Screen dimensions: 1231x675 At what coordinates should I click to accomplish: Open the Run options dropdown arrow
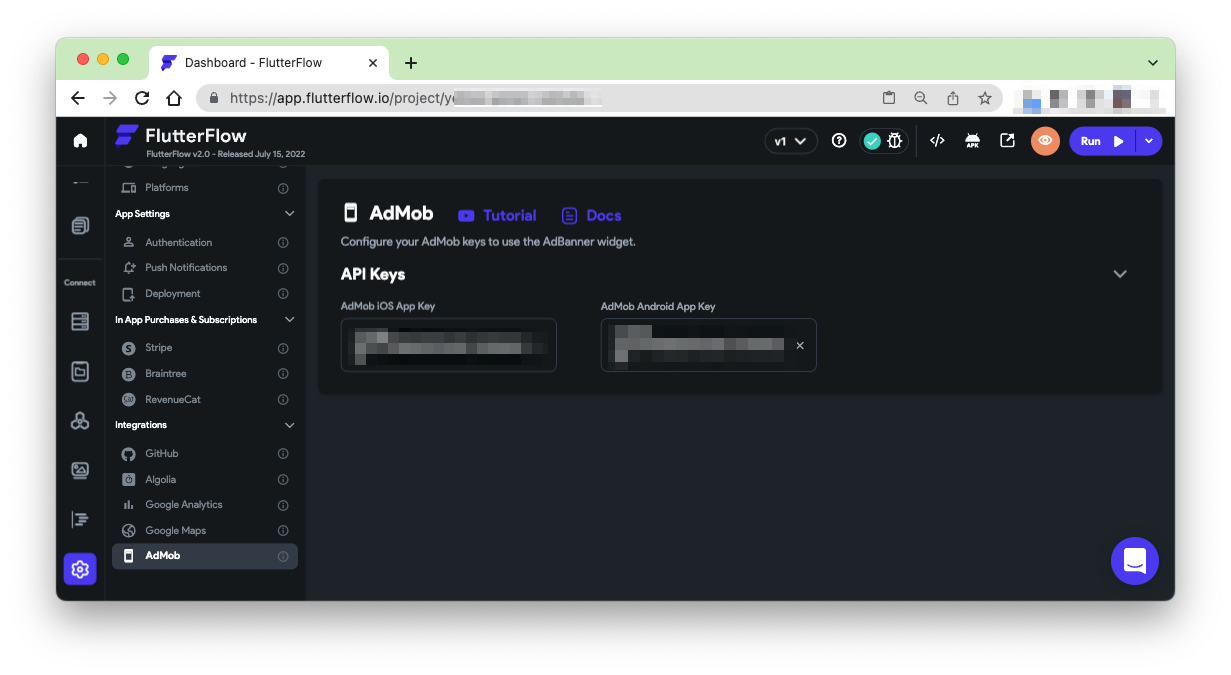(x=1149, y=141)
